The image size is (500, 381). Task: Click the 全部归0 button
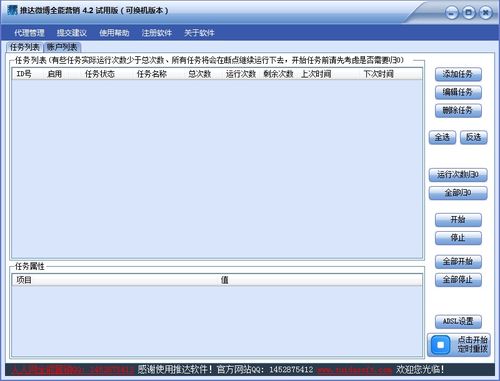click(x=458, y=193)
